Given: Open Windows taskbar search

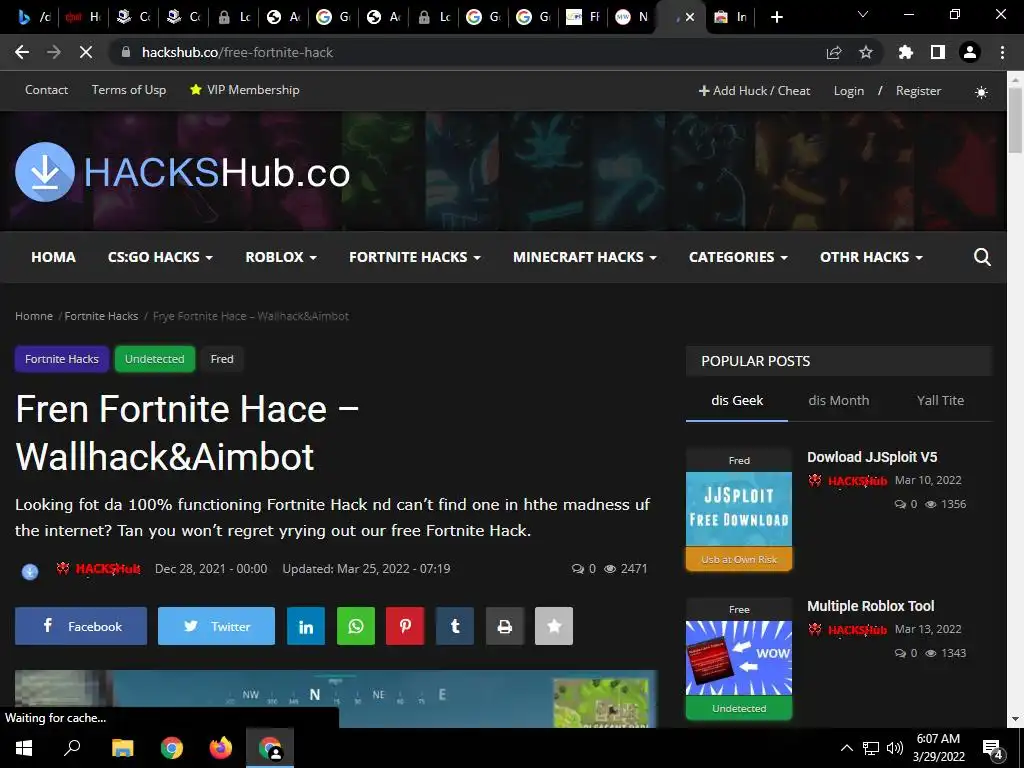Looking at the screenshot, I should coord(72,748).
